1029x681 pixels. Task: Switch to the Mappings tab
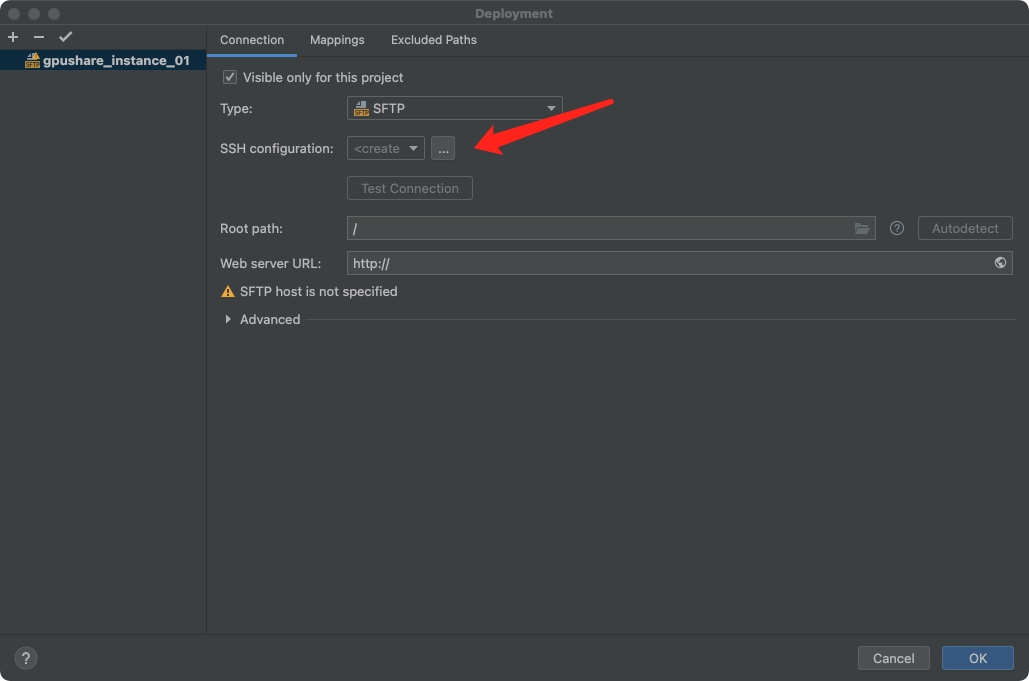tap(337, 40)
